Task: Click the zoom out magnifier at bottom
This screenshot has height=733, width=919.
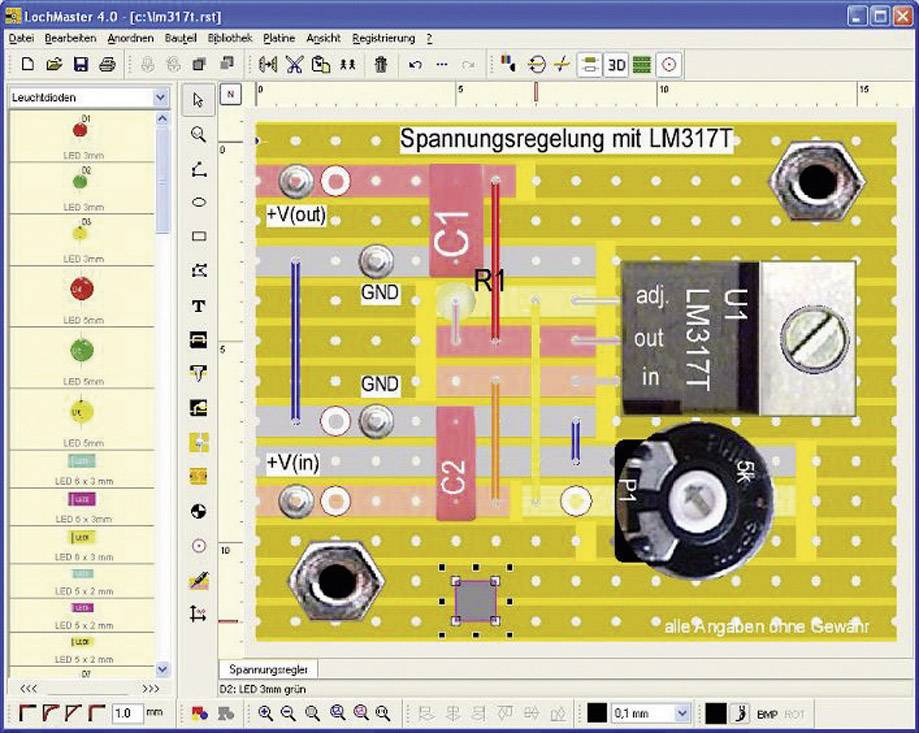Action: pyautogui.click(x=288, y=713)
